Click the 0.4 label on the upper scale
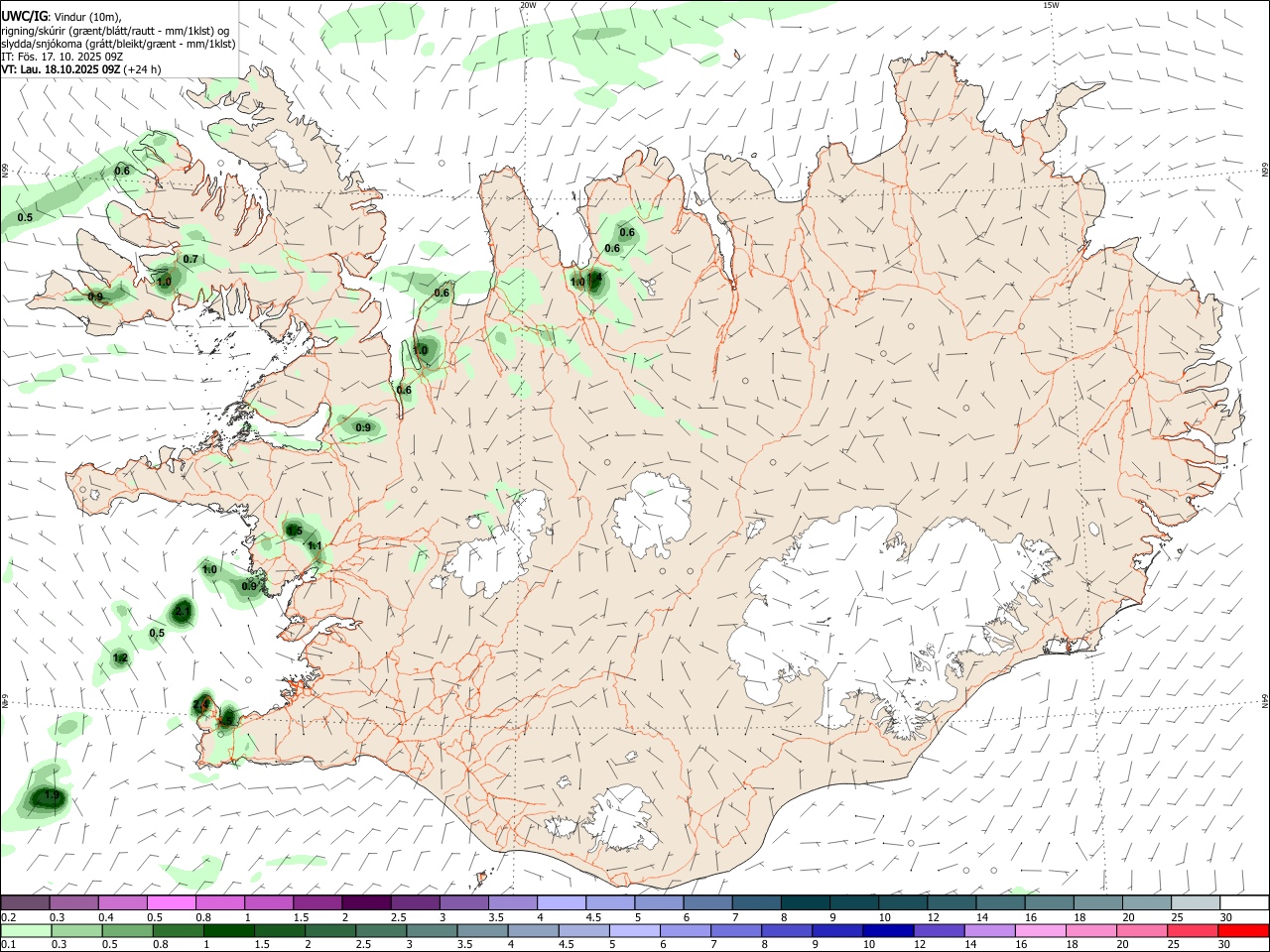The width and height of the screenshot is (1270, 952). (106, 917)
